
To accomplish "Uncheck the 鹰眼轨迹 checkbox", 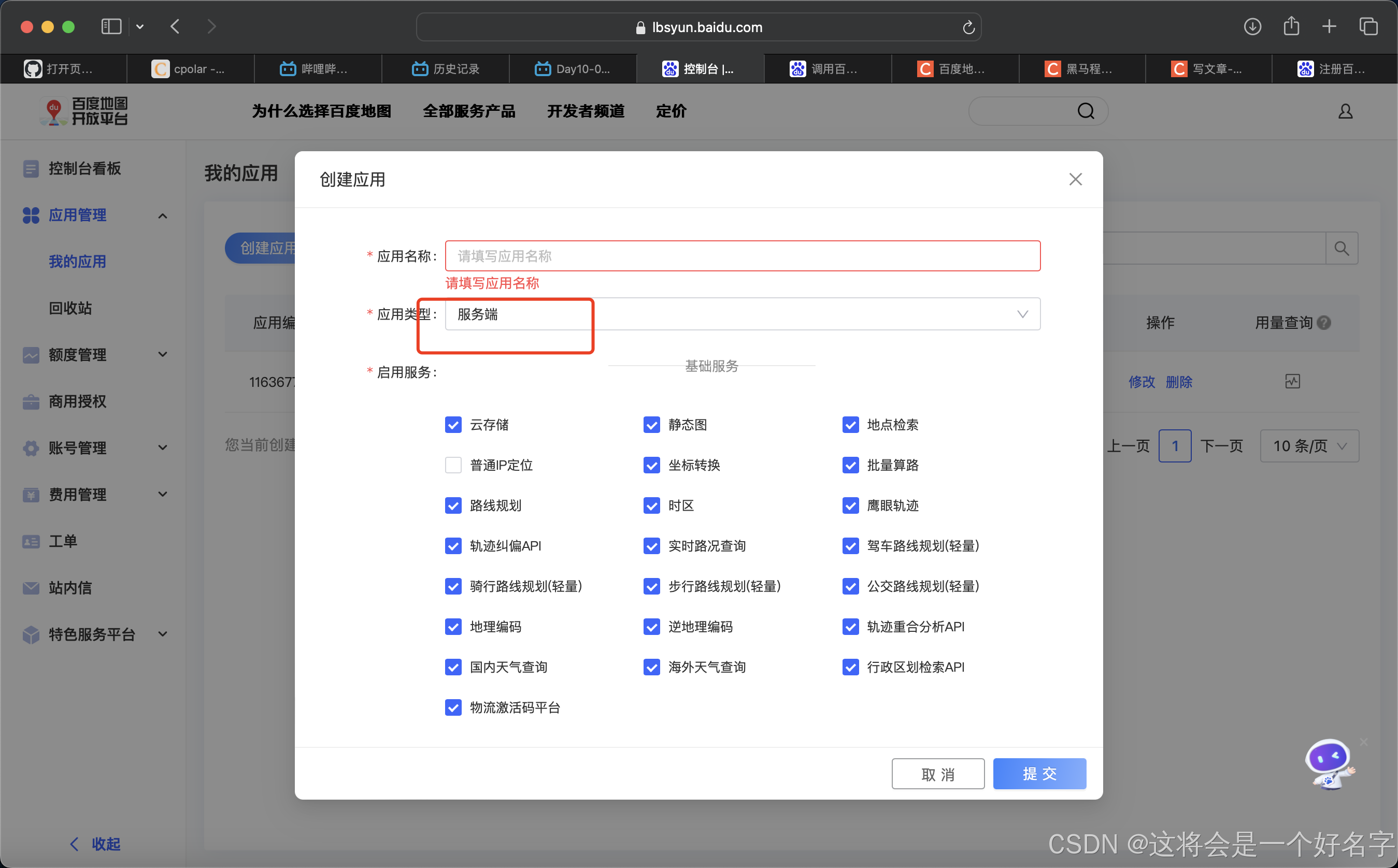I will coord(850,506).
